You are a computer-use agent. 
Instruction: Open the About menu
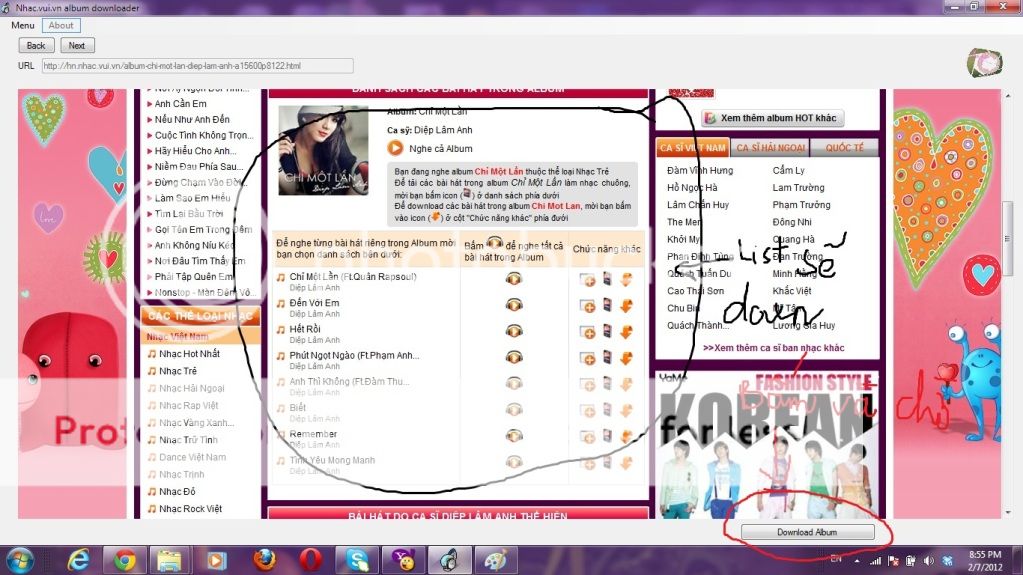tap(61, 25)
